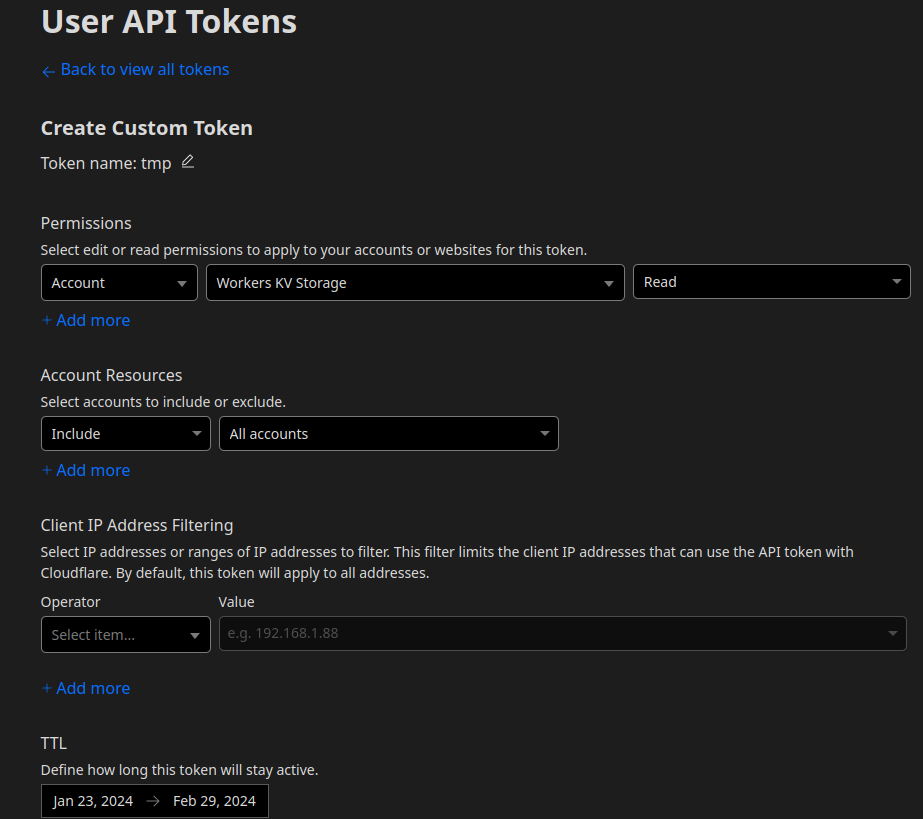Image resolution: width=923 pixels, height=819 pixels.
Task: Open the Include account resources dropdown
Action: 126,433
